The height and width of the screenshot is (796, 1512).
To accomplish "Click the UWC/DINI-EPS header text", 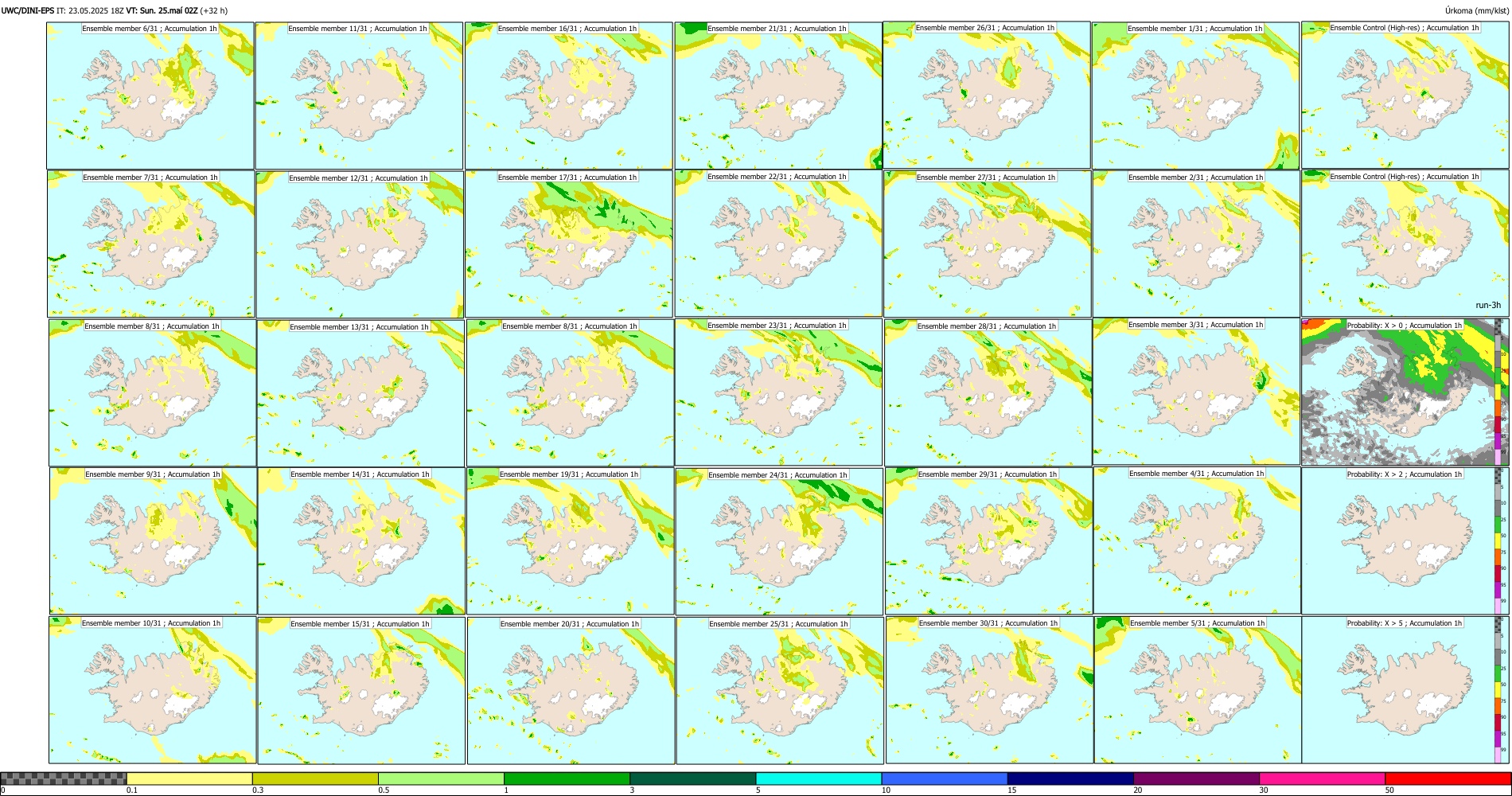I will pos(28,10).
